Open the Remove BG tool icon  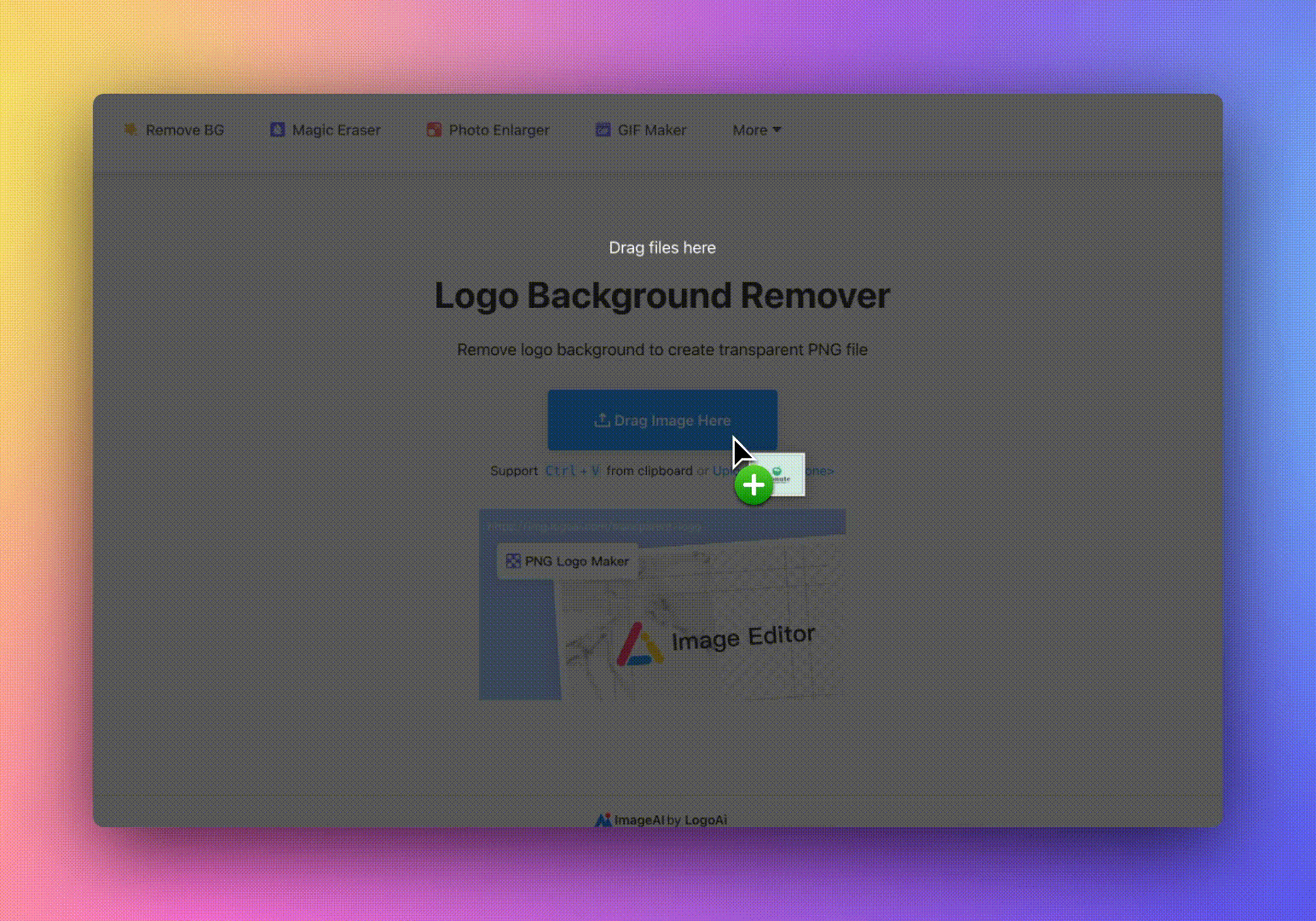pos(130,130)
